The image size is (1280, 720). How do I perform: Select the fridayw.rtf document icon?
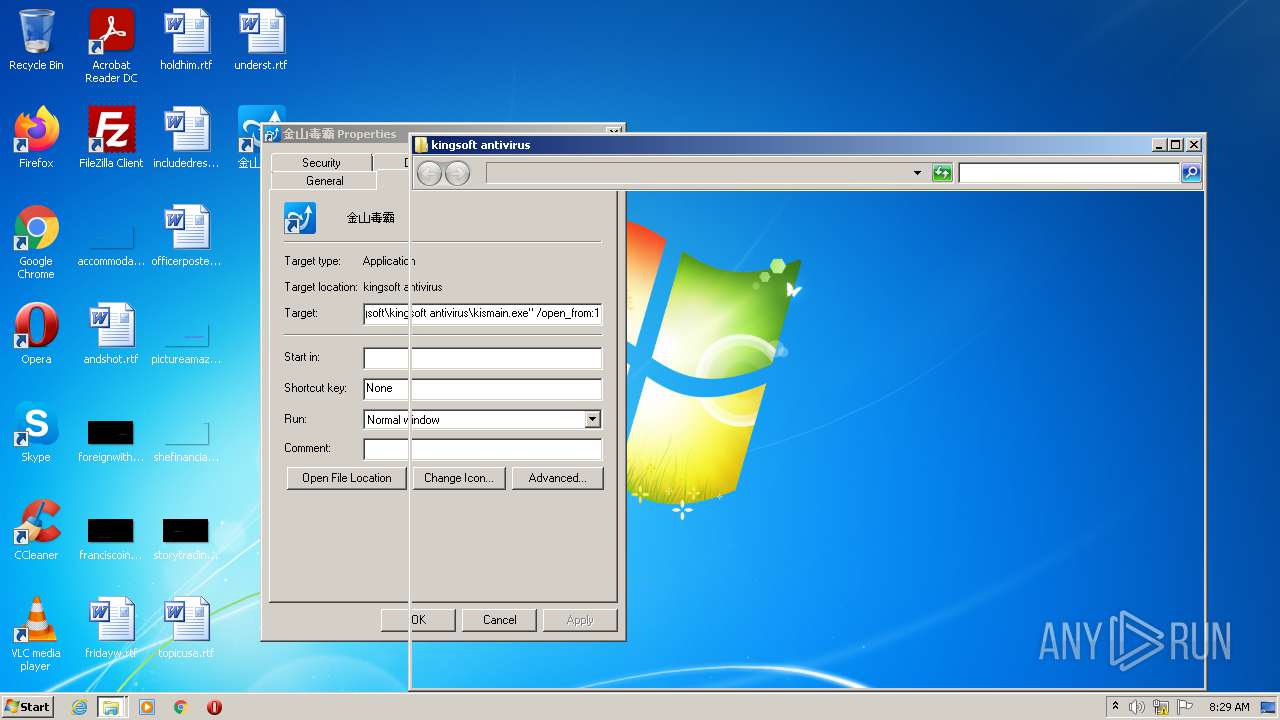[x=111, y=628]
